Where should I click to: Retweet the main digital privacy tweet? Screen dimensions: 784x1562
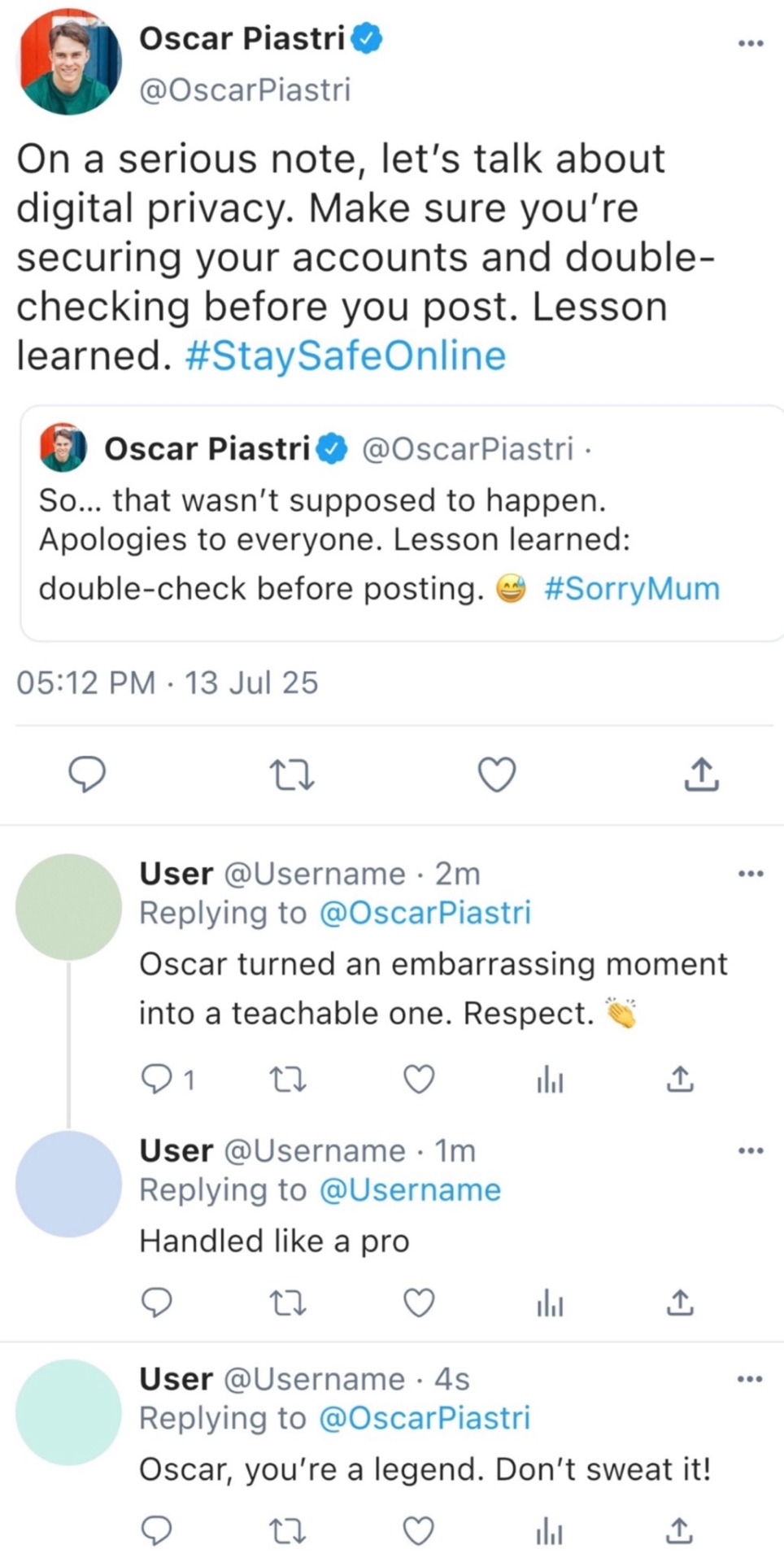291,774
